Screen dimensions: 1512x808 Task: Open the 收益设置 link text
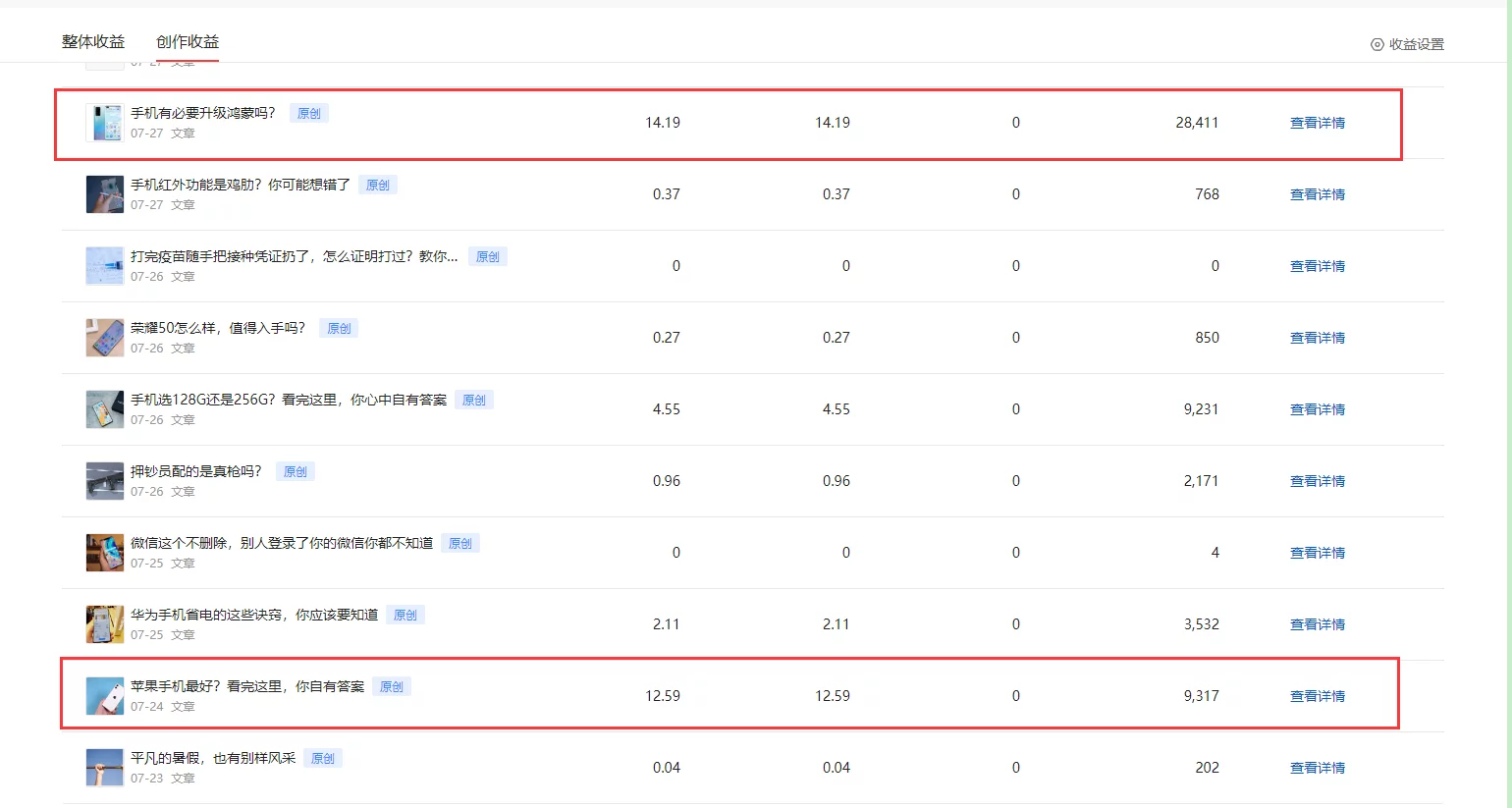1417,44
